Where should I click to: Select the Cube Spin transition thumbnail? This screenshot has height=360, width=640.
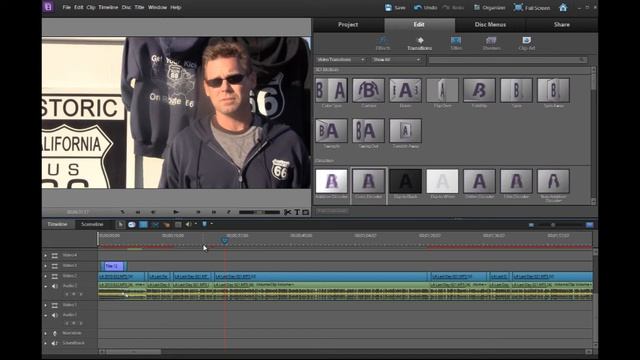(x=331, y=90)
